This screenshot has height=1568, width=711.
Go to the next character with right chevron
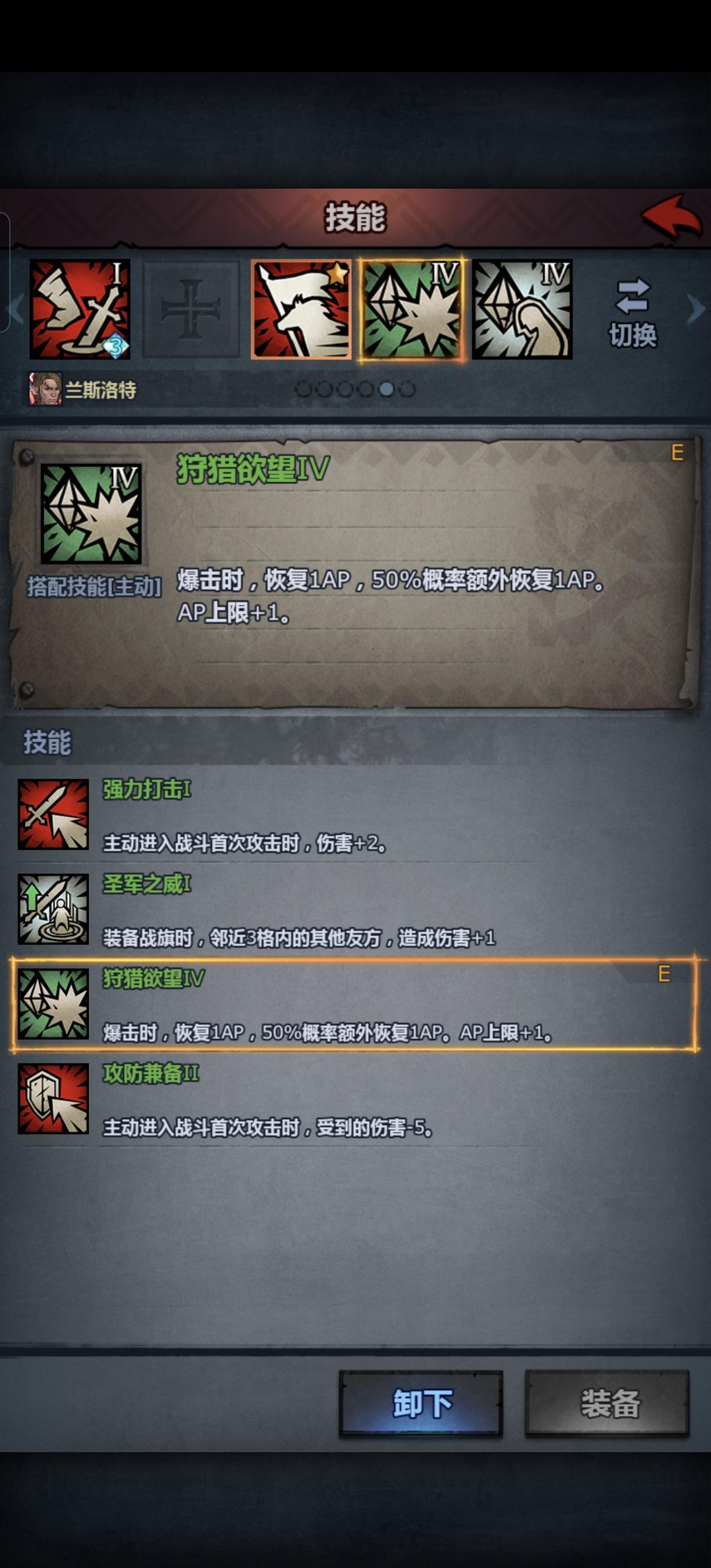tap(696, 309)
